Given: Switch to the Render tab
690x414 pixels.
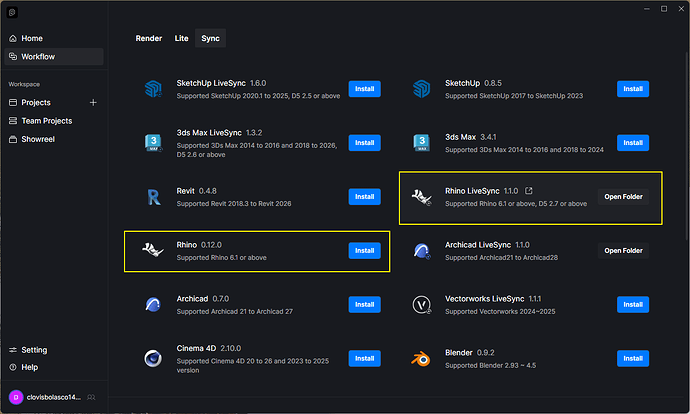Looking at the screenshot, I should point(149,38).
